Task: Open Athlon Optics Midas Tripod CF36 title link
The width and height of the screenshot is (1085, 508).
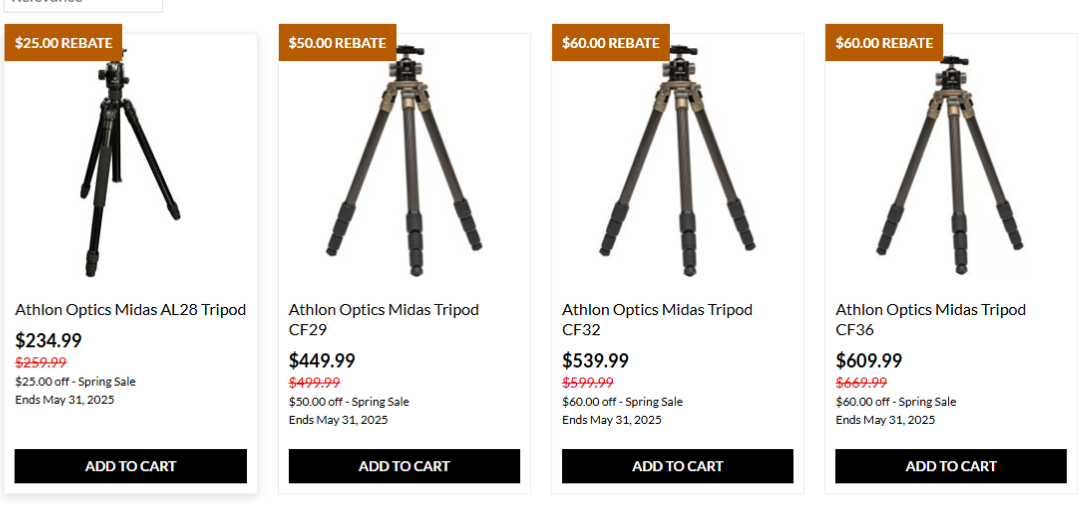Action: pos(930,319)
